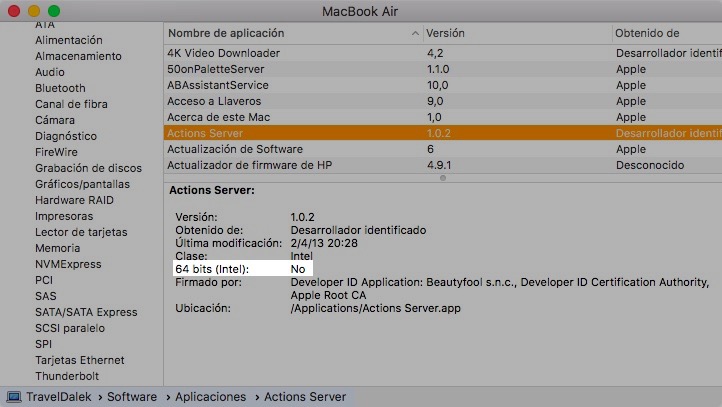
Task: Click the 64 bits (Intel) label
Action: click(212, 269)
